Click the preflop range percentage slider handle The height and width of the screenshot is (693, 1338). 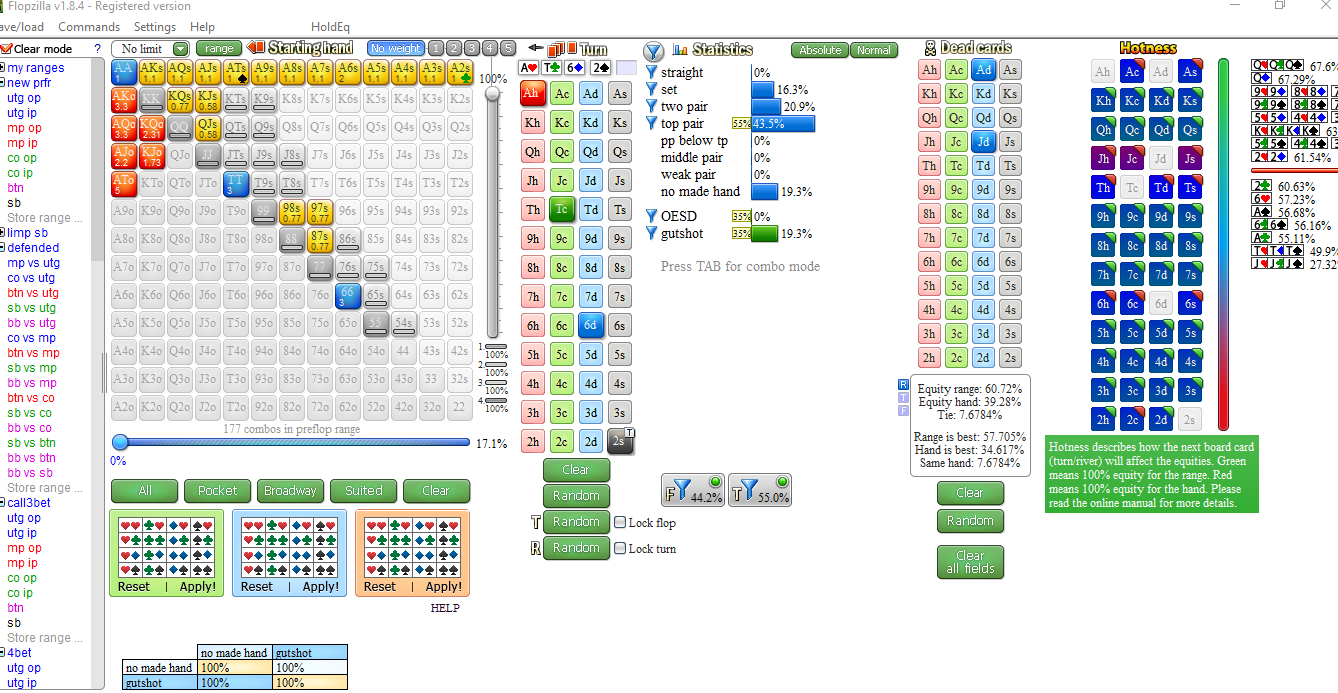(120, 442)
